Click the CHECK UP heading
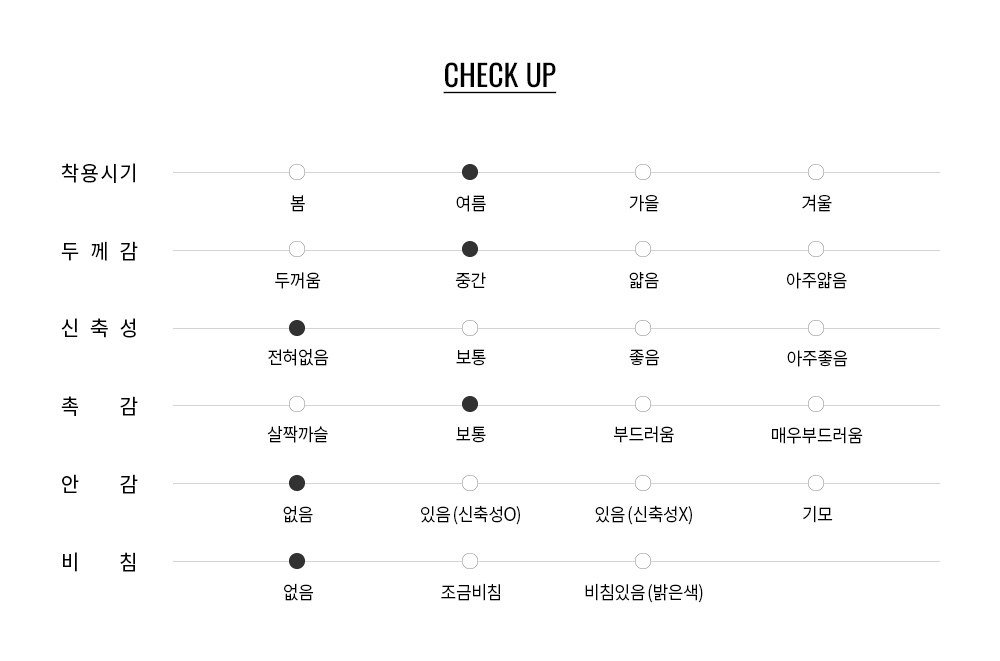Viewport: 1000px width, 661px height. pyautogui.click(x=499, y=76)
